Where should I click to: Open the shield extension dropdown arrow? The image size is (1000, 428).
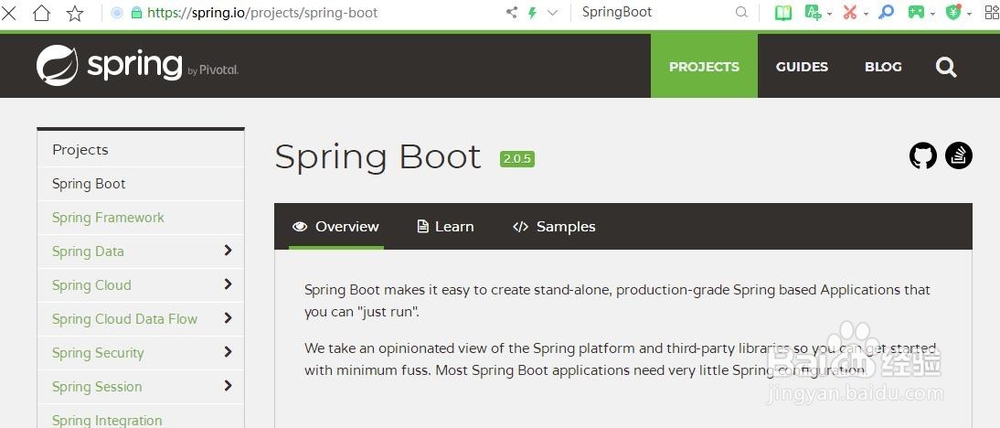pyautogui.click(x=969, y=14)
